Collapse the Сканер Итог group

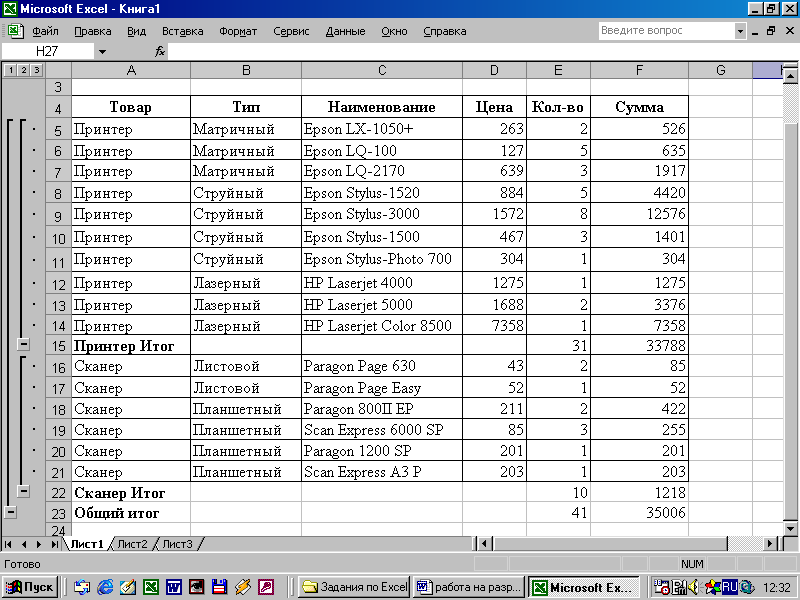23,491
